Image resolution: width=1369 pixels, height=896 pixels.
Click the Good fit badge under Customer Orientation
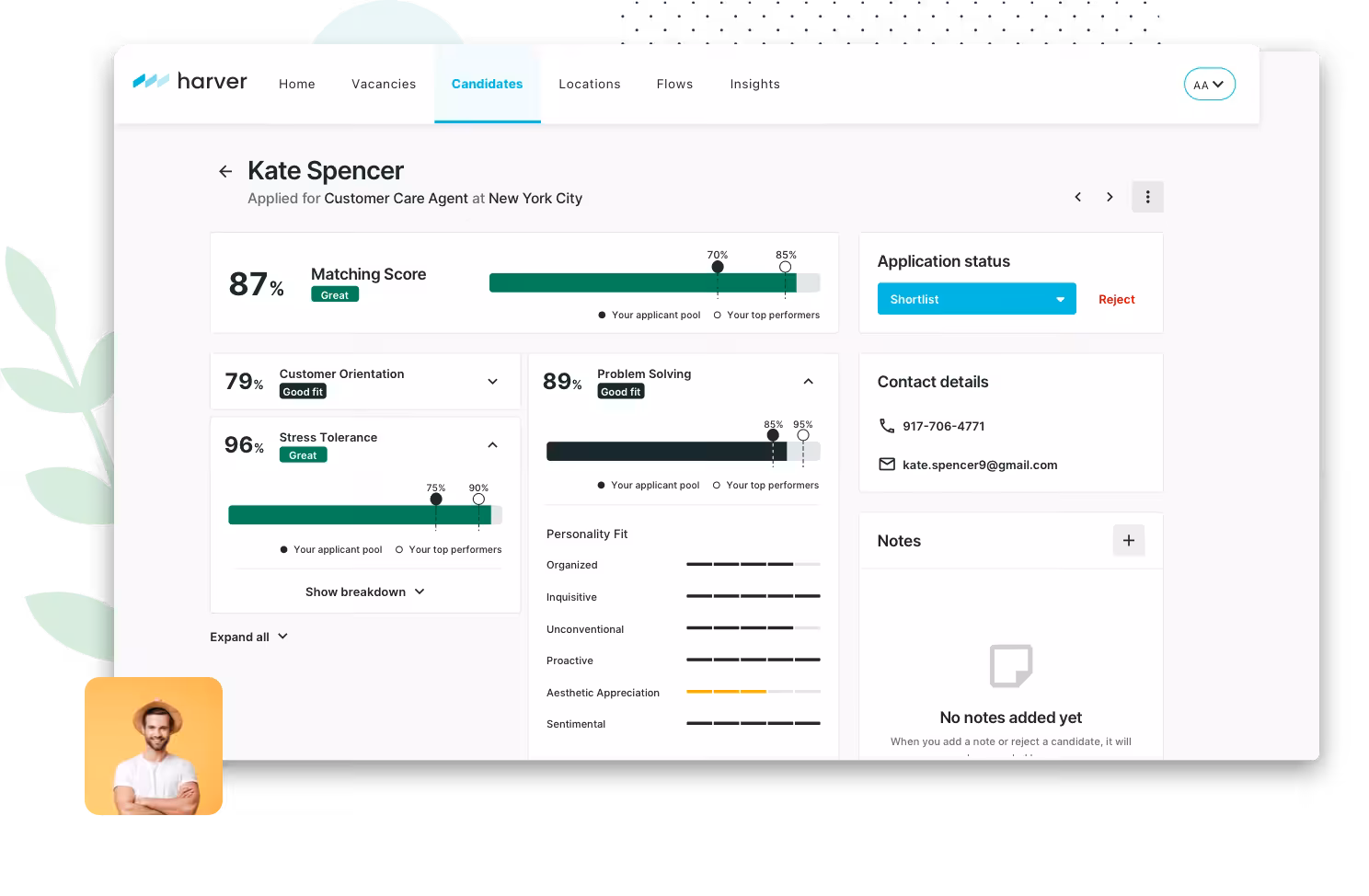point(303,392)
